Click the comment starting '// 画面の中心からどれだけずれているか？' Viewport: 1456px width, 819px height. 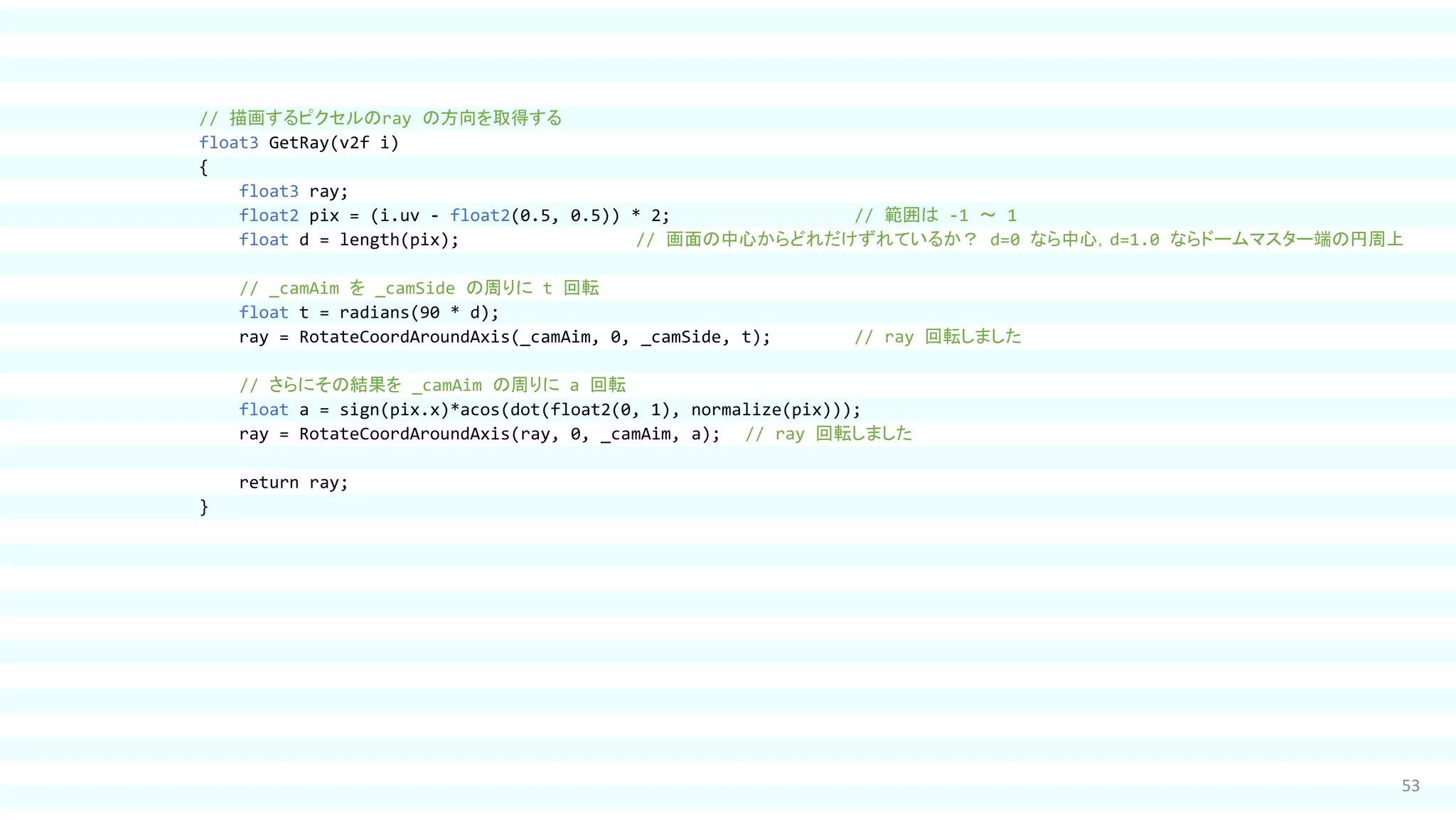(x=1019, y=240)
